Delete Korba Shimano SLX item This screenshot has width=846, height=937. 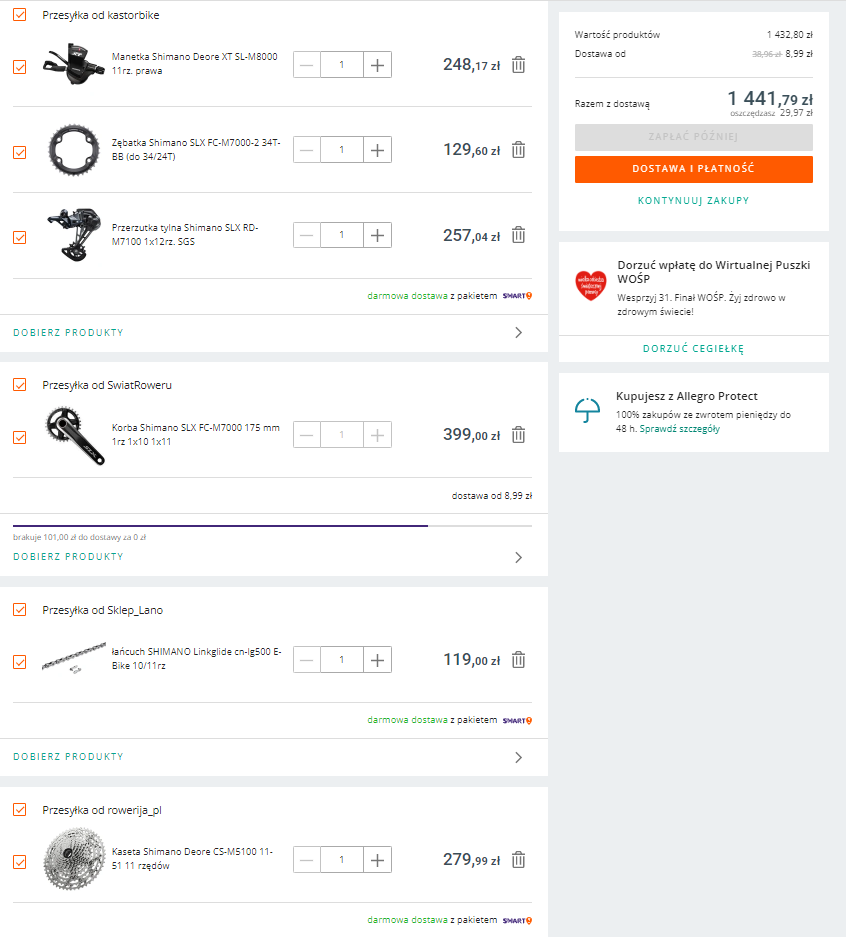tap(518, 435)
